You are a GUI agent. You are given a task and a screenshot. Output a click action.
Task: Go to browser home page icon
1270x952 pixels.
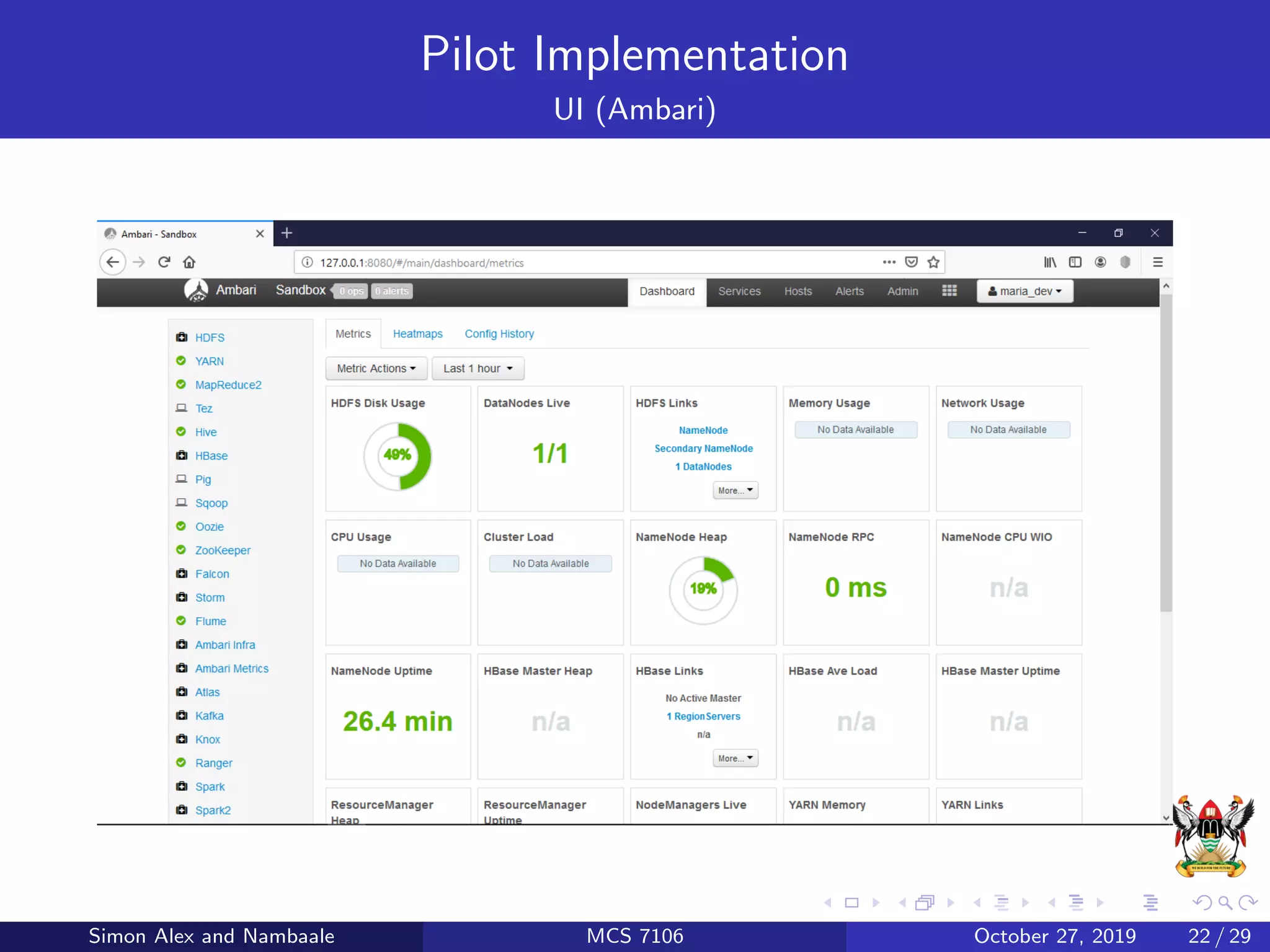[189, 262]
